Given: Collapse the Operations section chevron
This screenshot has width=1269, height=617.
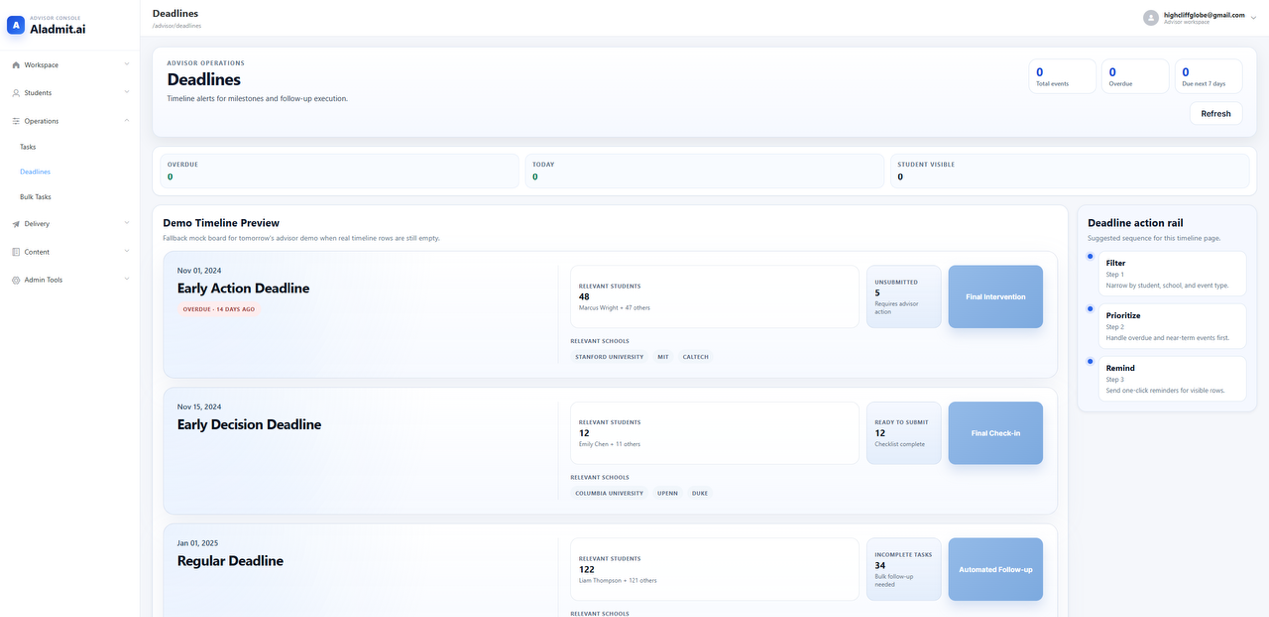Looking at the screenshot, I should (126, 120).
